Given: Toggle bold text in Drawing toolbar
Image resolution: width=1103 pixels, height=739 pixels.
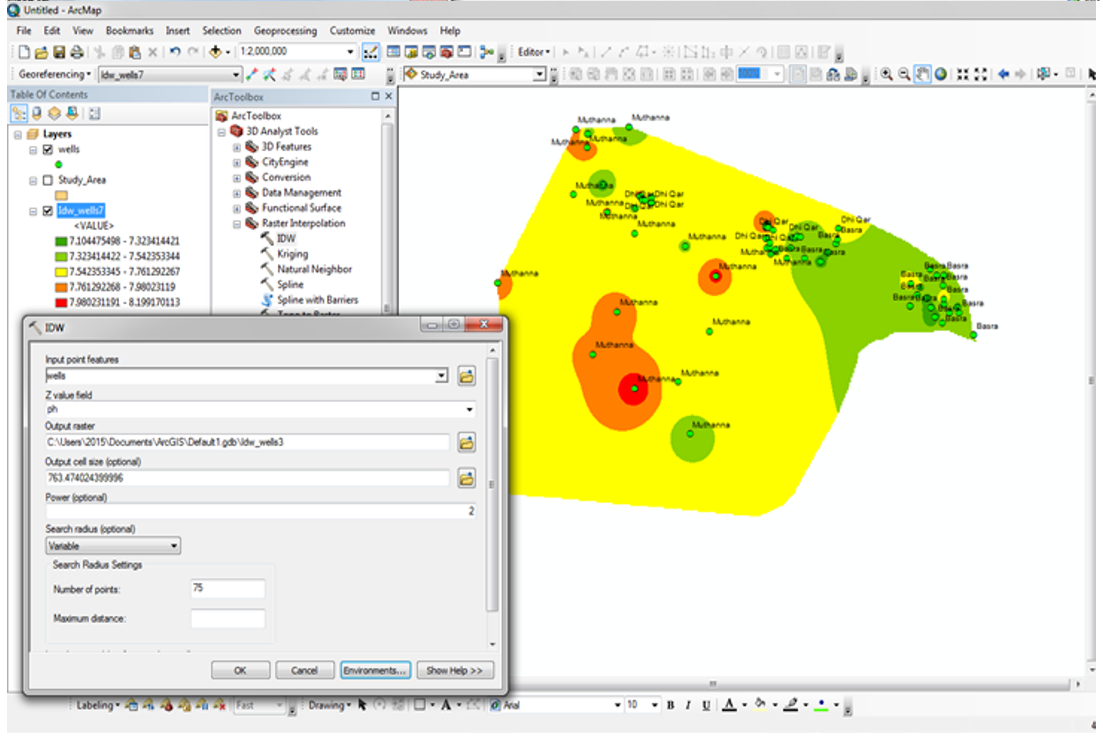Looking at the screenshot, I should (x=670, y=705).
